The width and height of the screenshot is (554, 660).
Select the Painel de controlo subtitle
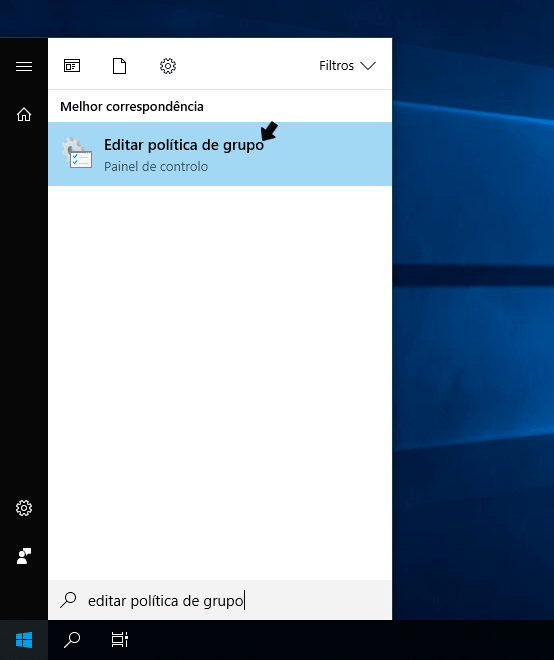point(156,167)
